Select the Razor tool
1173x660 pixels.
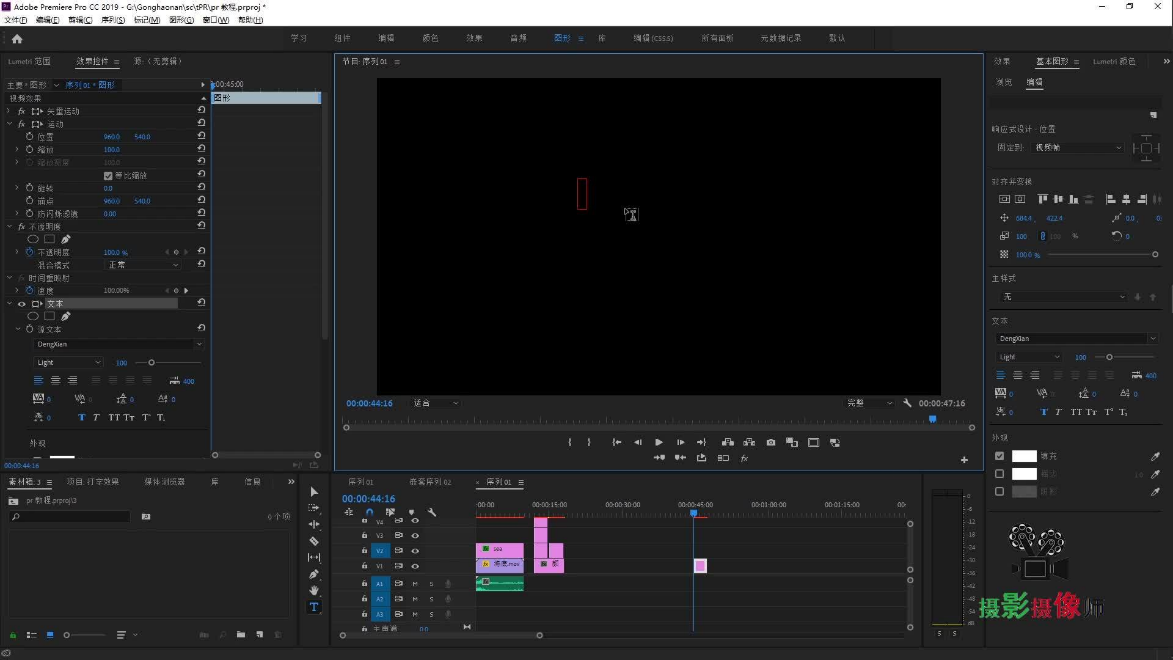tap(314, 541)
